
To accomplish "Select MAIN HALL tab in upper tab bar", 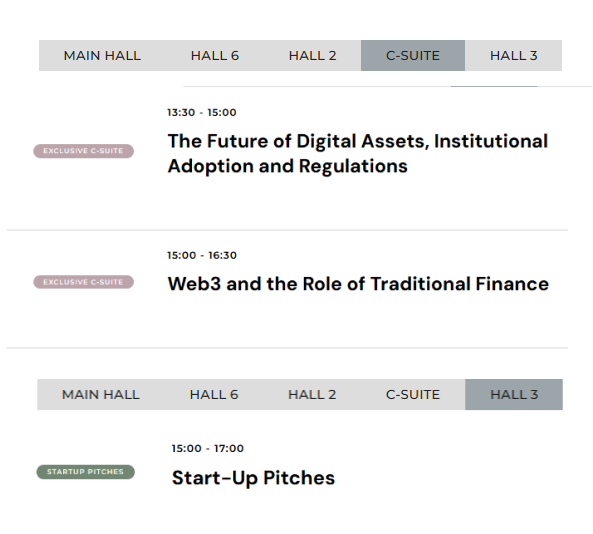I will (x=102, y=56).
